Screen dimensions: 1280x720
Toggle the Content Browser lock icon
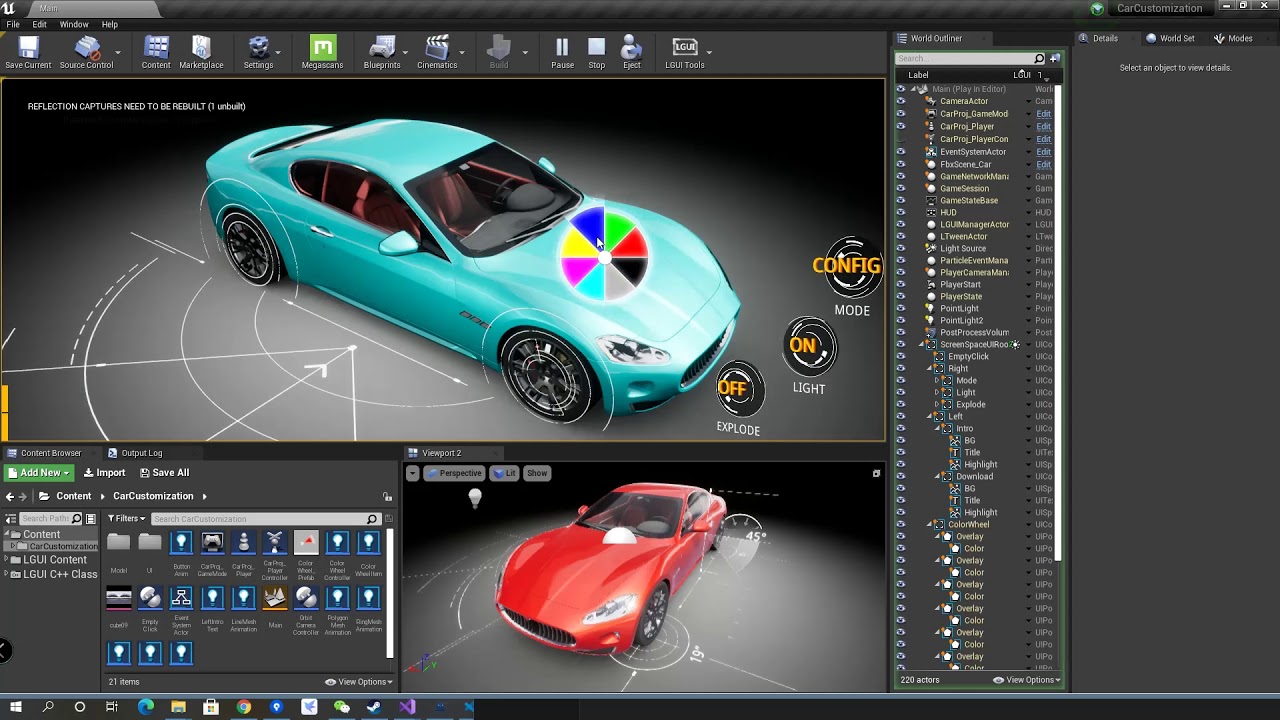click(x=387, y=496)
